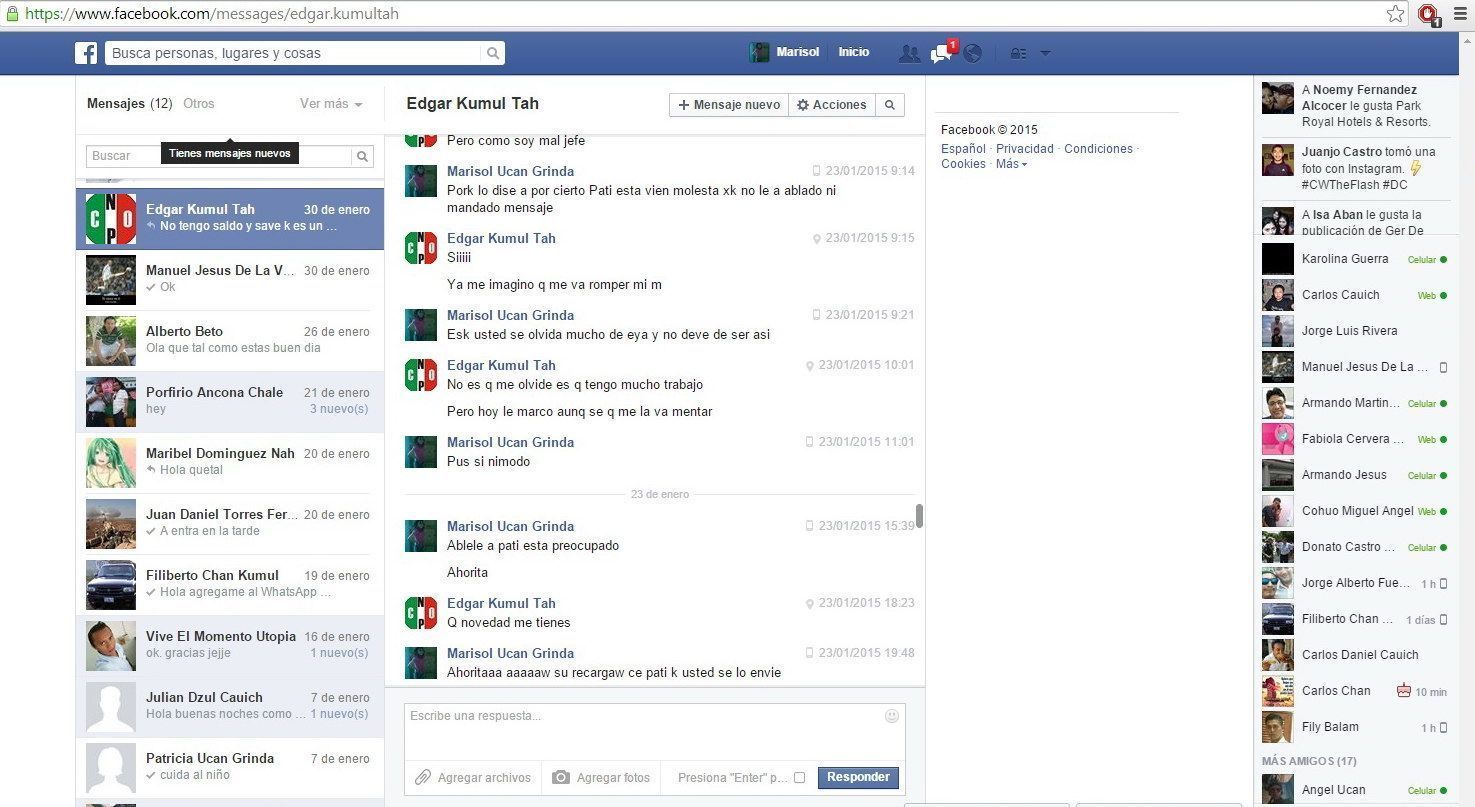
Task: Click the red ad-blocker extension icon
Action: pos(1428,14)
